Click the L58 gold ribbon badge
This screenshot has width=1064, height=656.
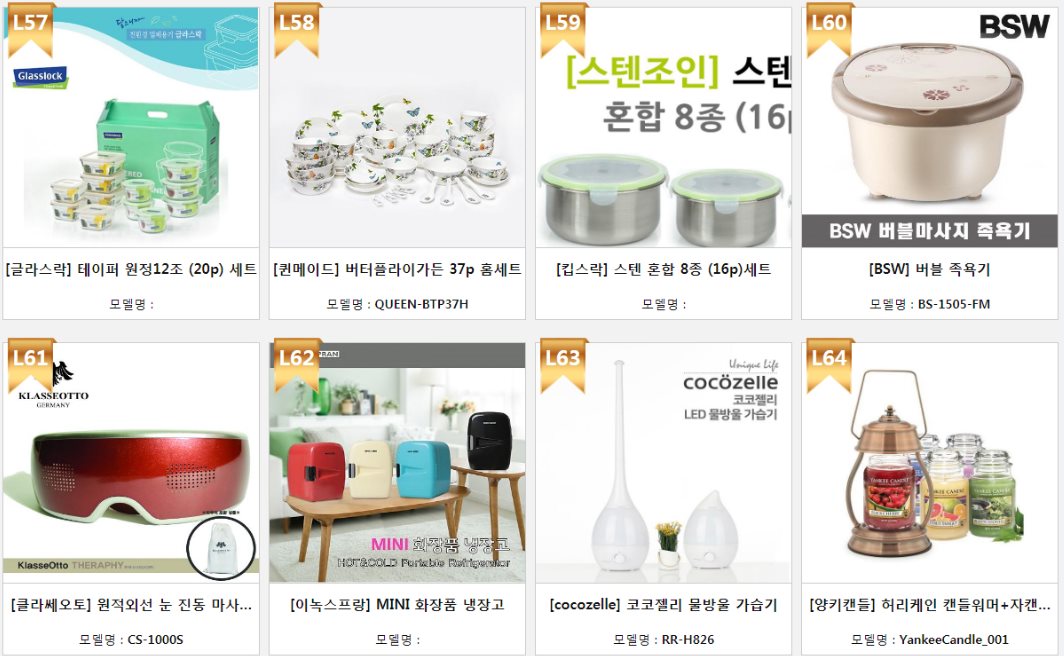tap(297, 29)
